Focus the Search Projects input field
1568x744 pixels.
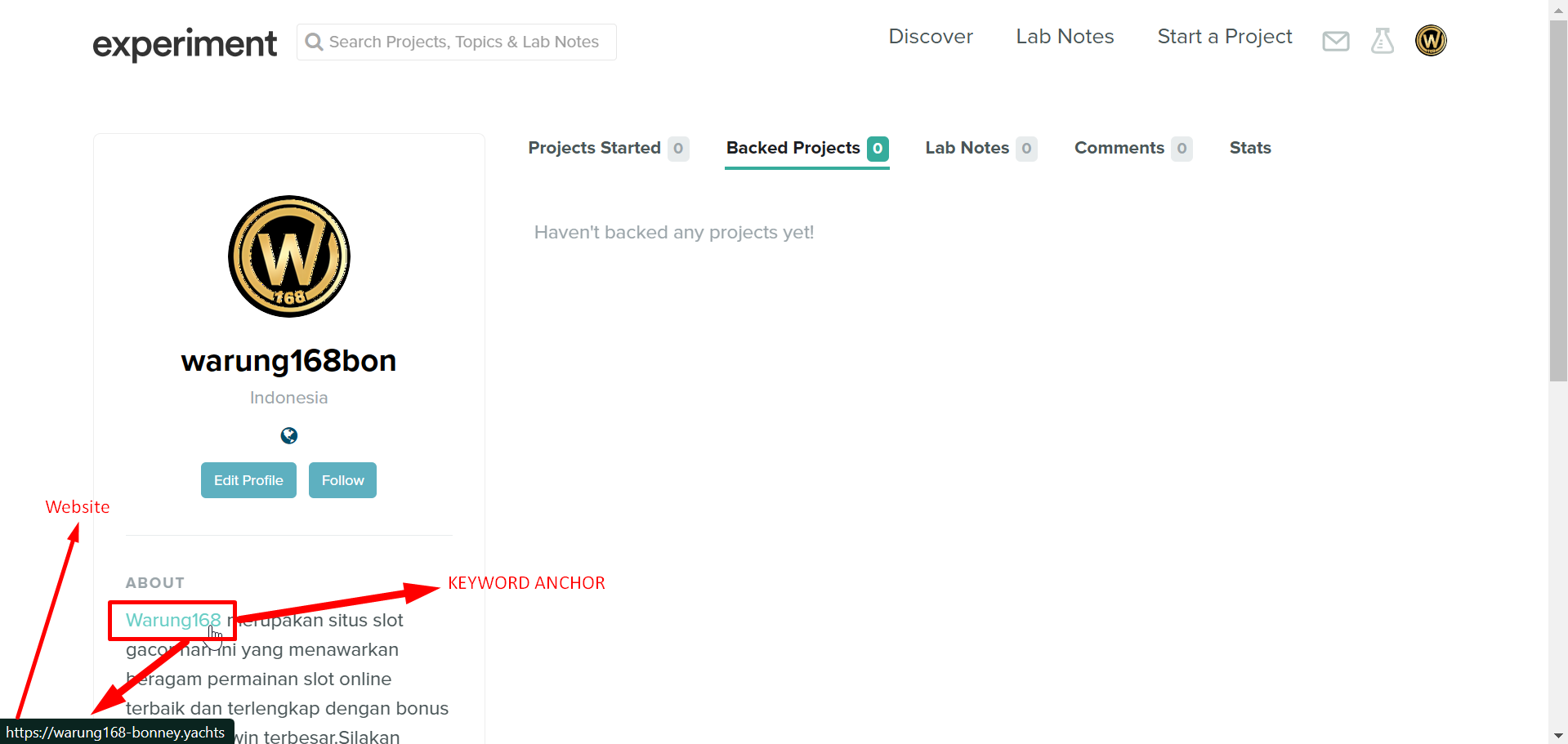[464, 42]
